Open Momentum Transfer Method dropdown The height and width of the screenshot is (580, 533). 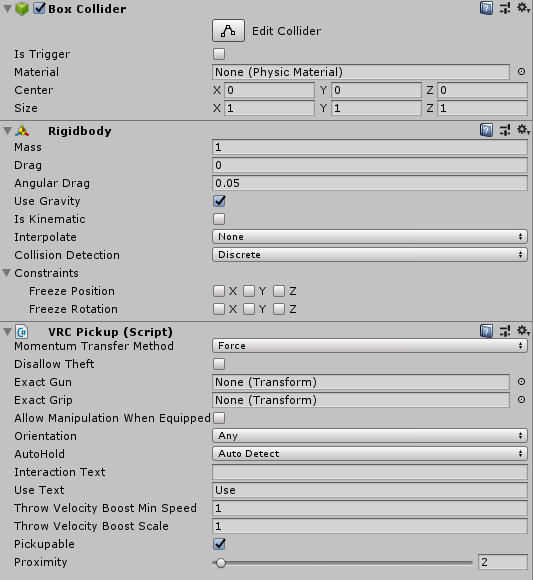point(370,346)
